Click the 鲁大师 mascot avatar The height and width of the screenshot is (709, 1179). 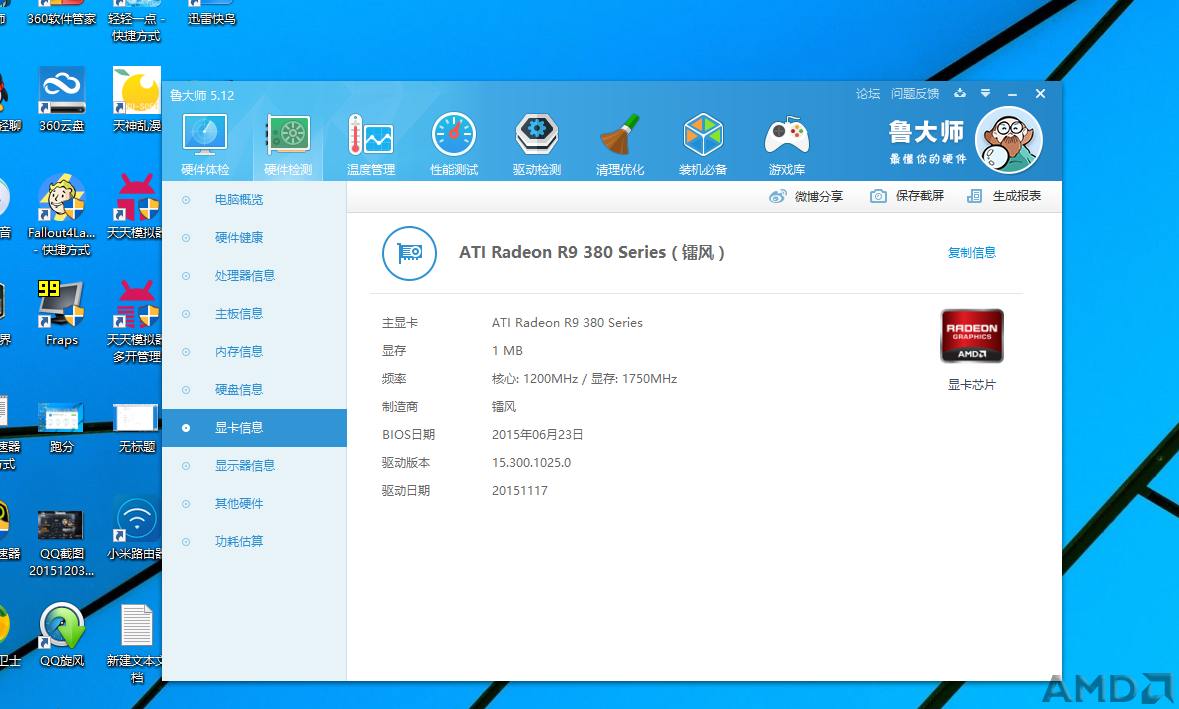click(x=1008, y=140)
